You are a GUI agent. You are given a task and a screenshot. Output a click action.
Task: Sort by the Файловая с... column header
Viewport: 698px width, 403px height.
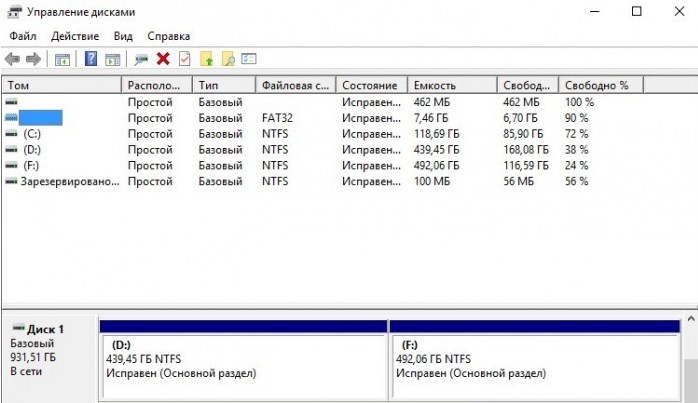click(x=296, y=85)
